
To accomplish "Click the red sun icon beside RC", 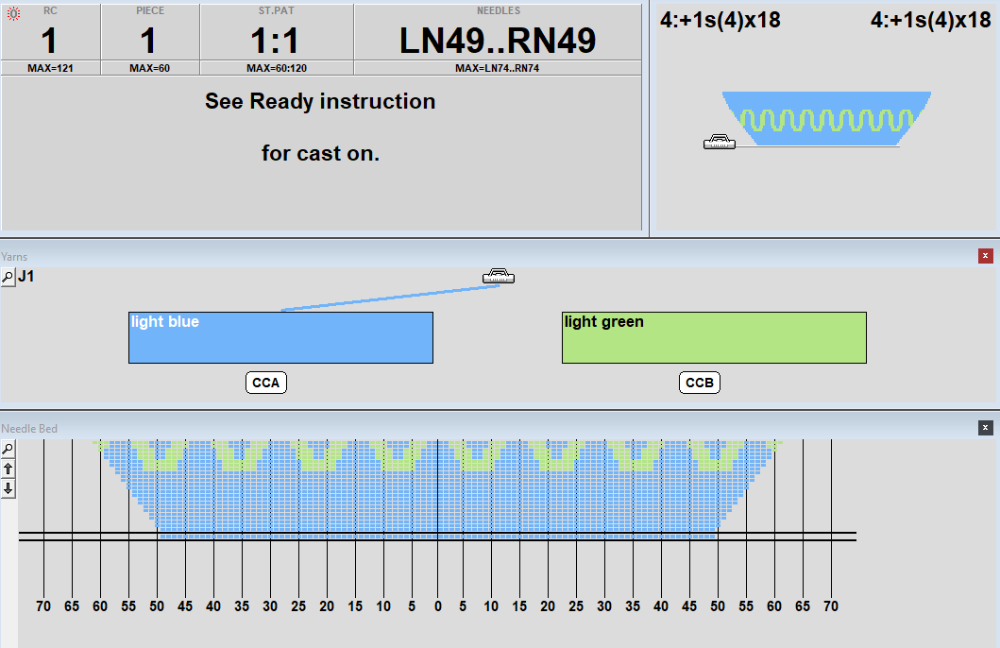I will 13,14.
